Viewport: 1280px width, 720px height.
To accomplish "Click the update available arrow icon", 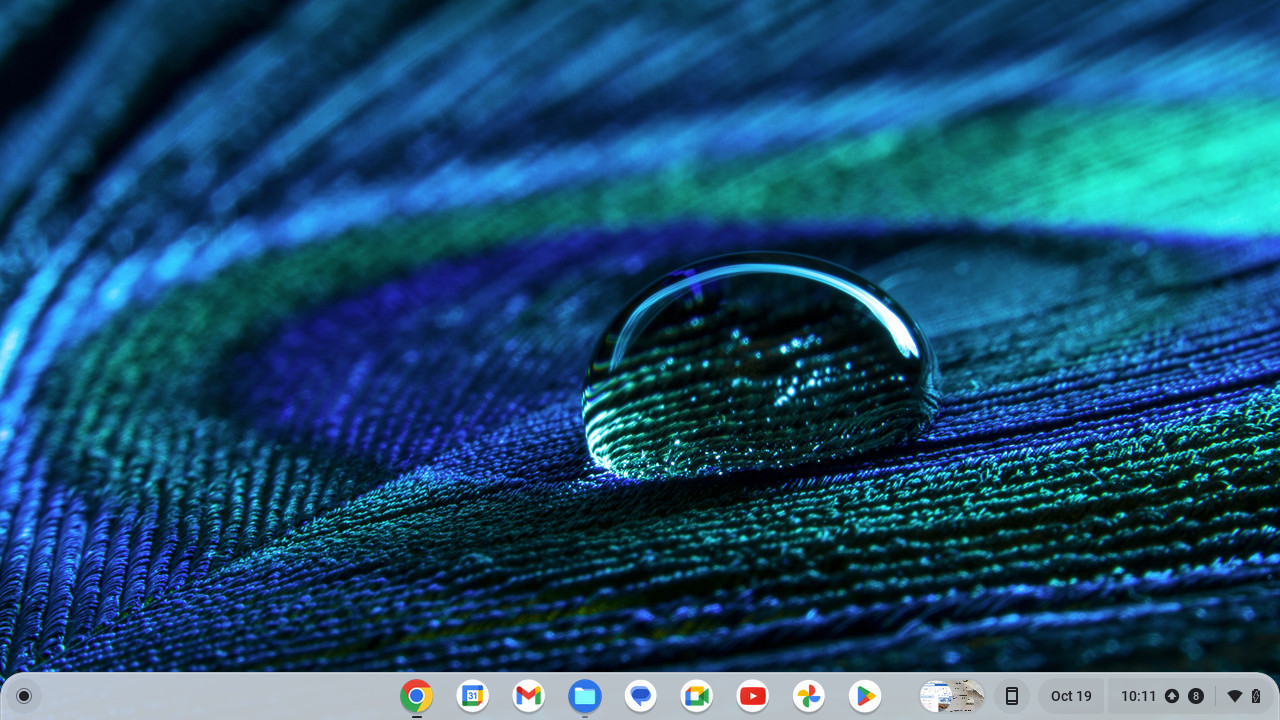I will click(1172, 696).
